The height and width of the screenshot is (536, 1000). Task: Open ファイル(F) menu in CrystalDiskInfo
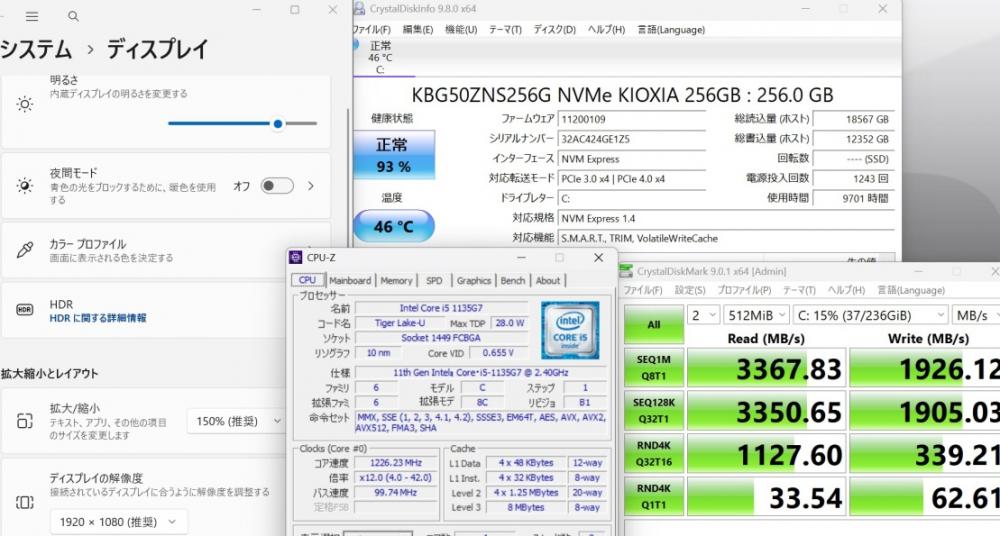pos(372,29)
